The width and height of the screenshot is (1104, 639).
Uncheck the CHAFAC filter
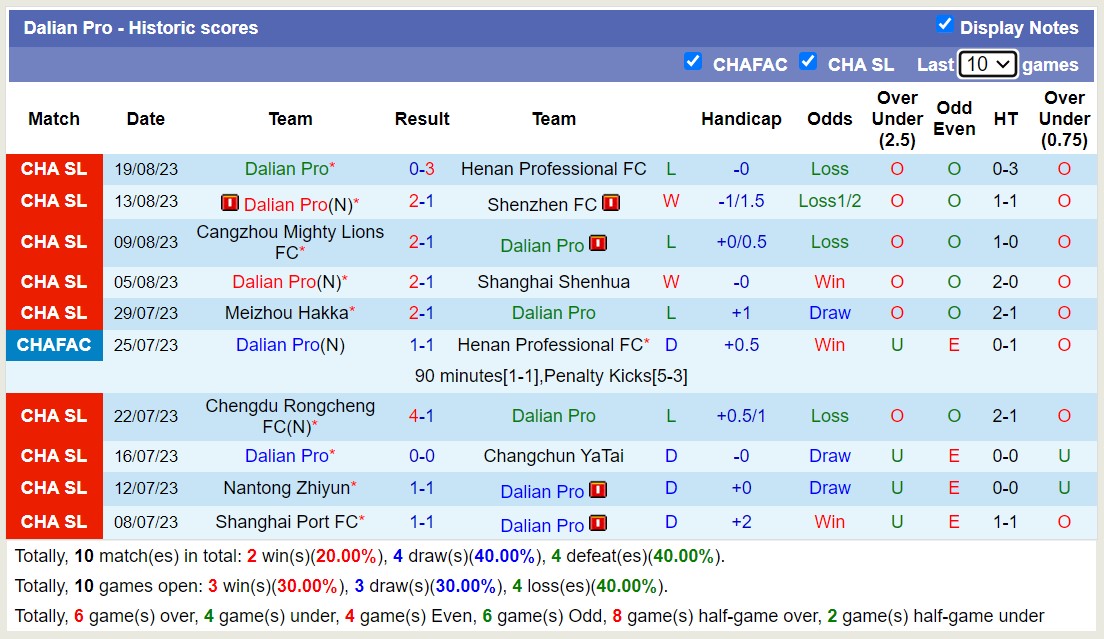(693, 62)
